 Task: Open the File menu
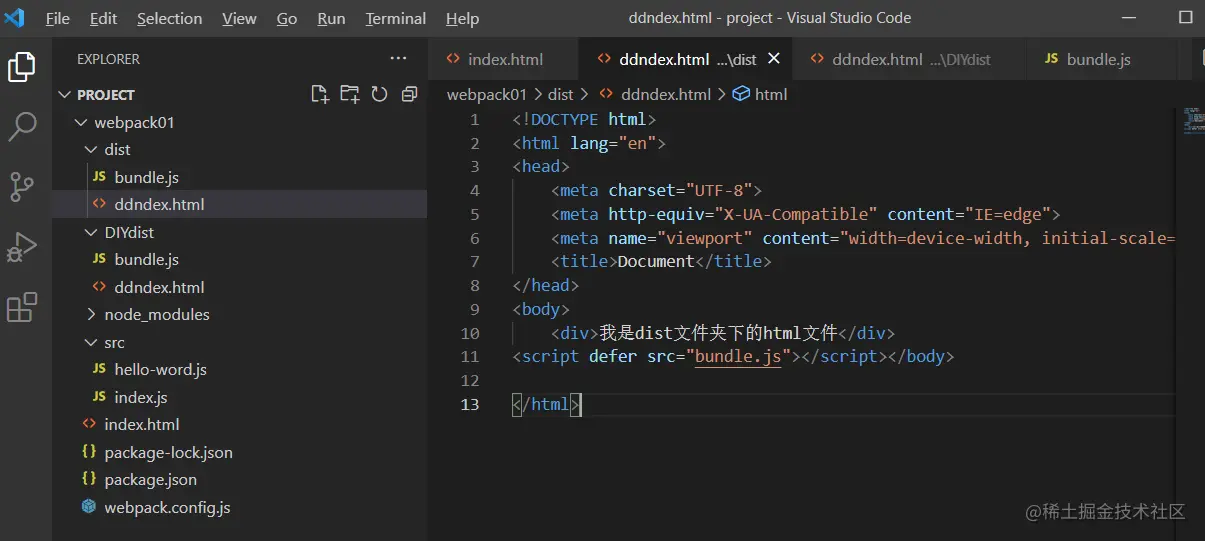pos(58,18)
